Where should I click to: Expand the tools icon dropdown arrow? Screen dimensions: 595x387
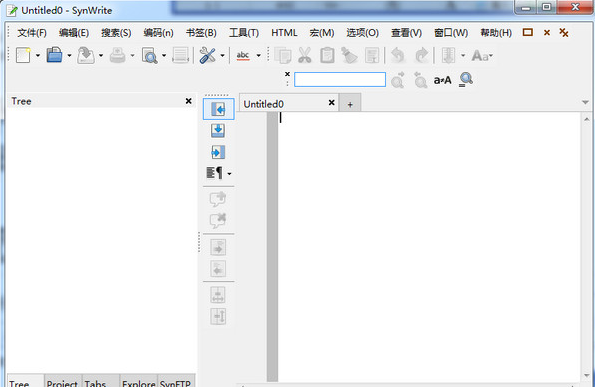pos(222,56)
